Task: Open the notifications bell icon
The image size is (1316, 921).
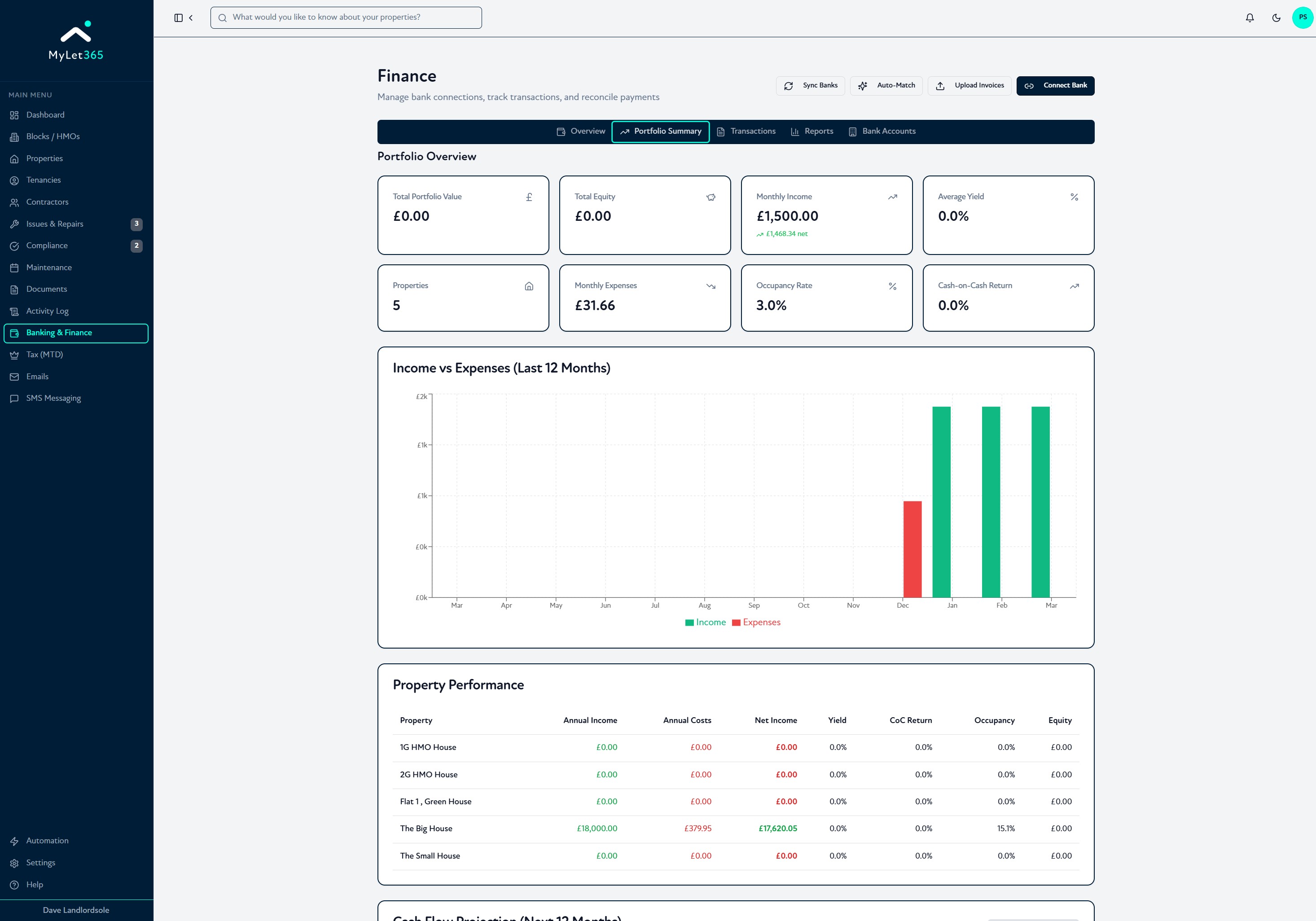Action: [1250, 18]
